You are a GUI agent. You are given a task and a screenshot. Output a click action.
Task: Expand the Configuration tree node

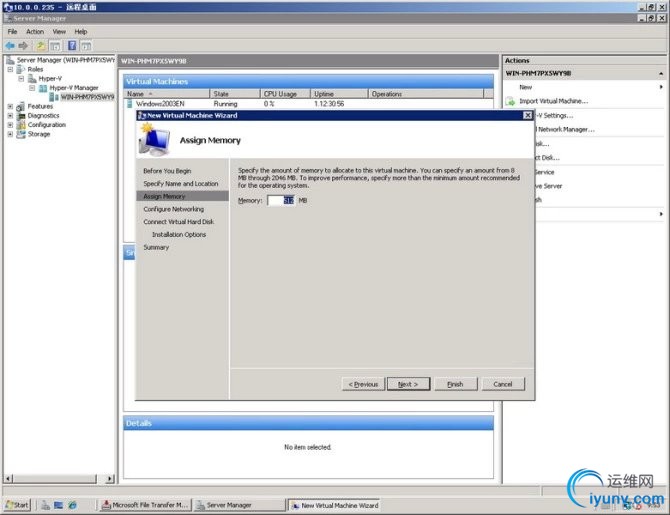click(x=10, y=125)
